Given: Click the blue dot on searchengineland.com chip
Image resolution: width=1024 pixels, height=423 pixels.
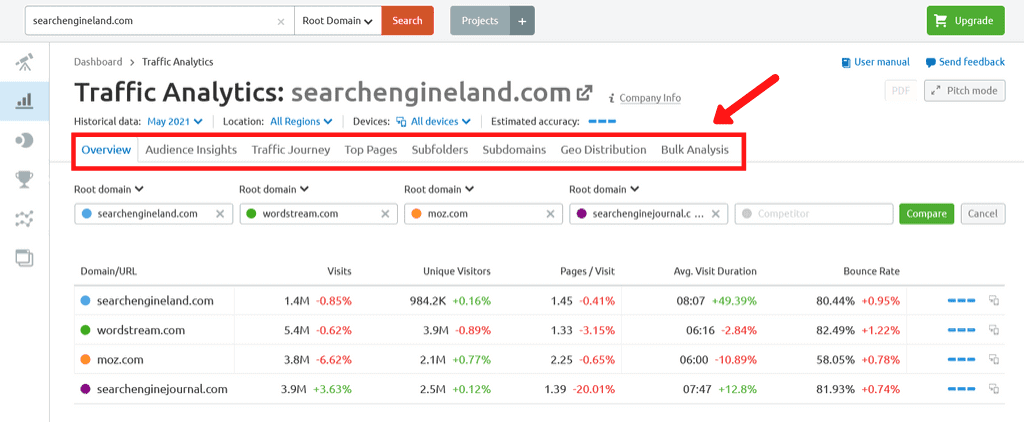Looking at the screenshot, I should (x=87, y=213).
